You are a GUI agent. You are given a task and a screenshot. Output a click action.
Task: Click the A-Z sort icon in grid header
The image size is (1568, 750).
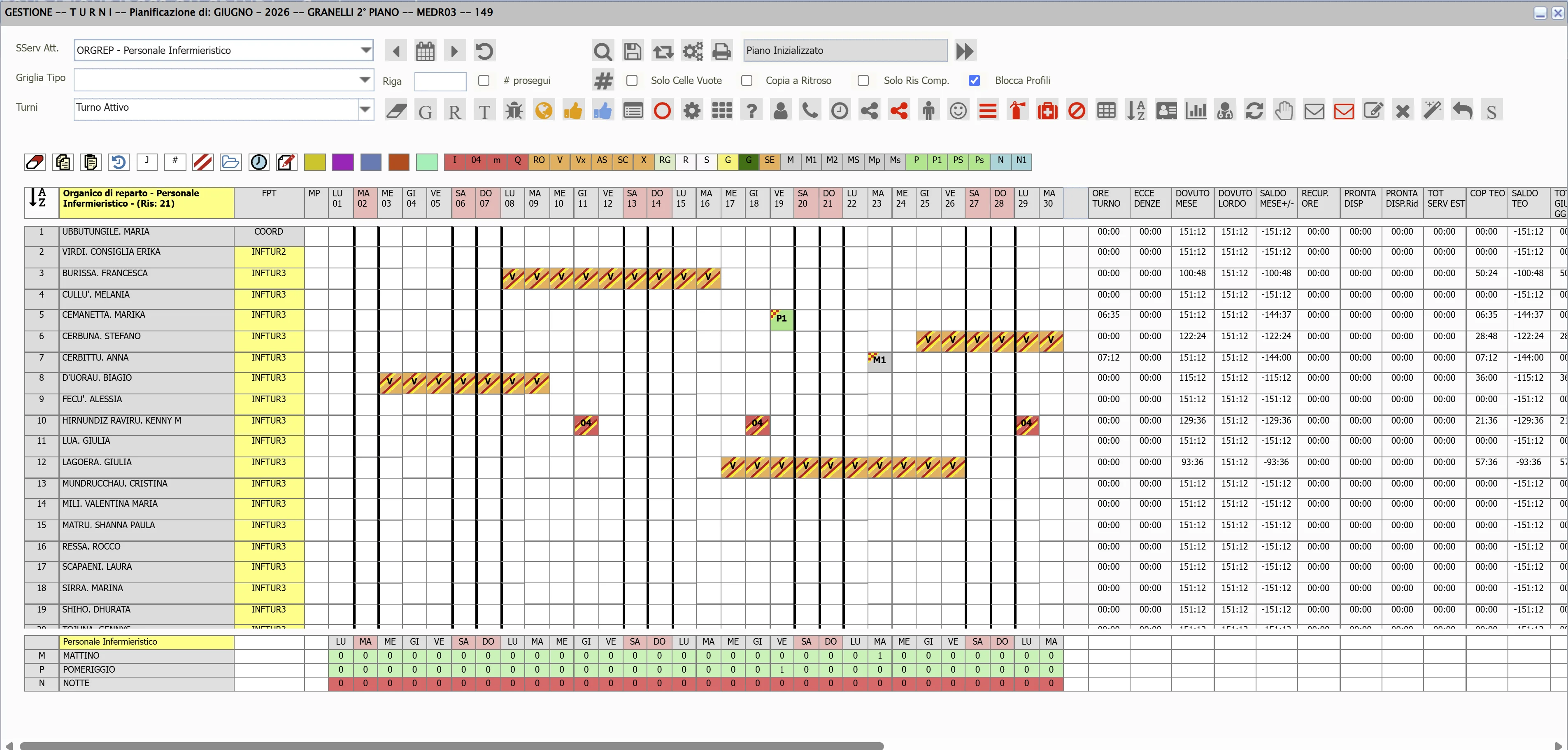click(x=38, y=198)
